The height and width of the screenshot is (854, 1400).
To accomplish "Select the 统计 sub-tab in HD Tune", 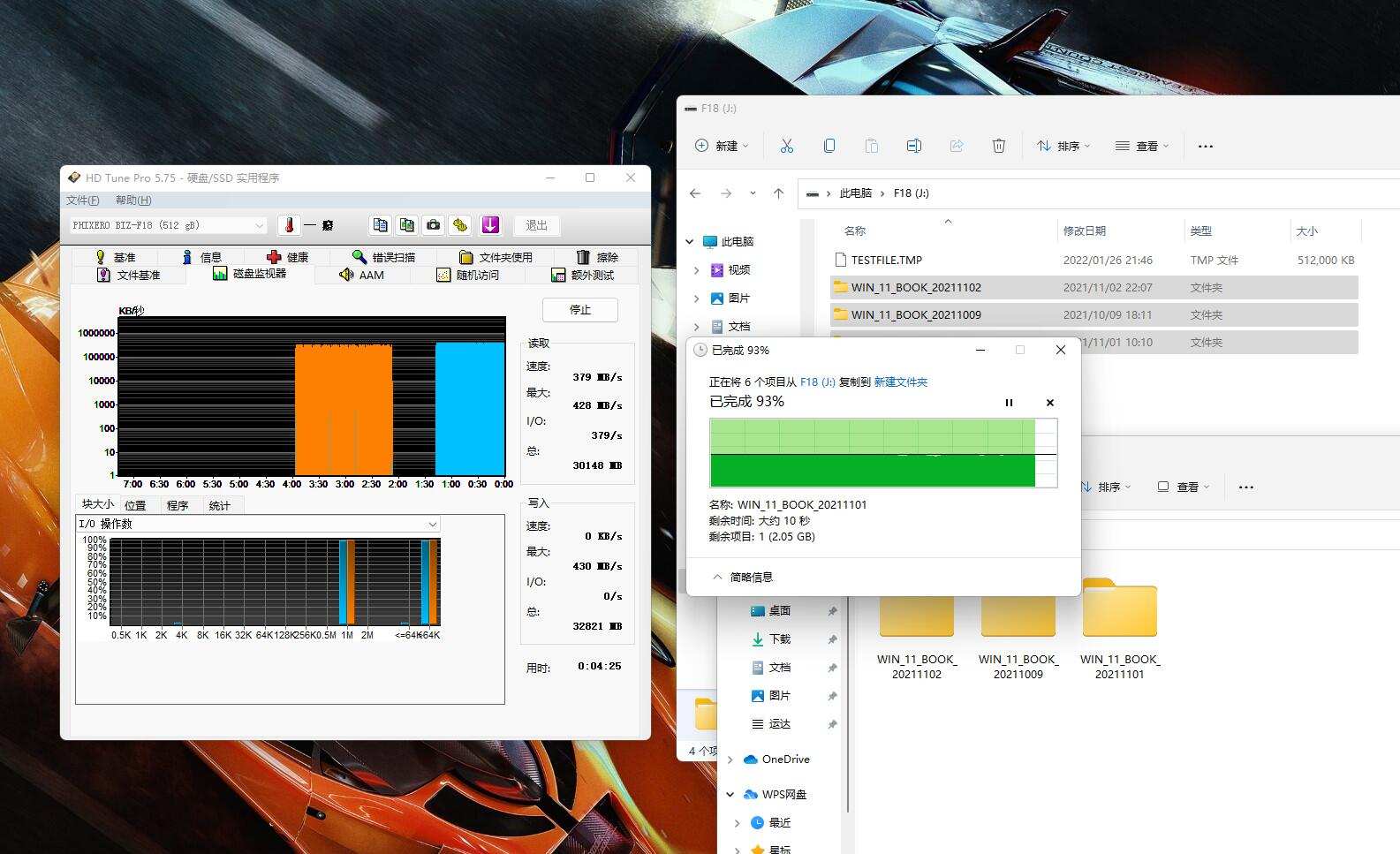I will point(220,505).
